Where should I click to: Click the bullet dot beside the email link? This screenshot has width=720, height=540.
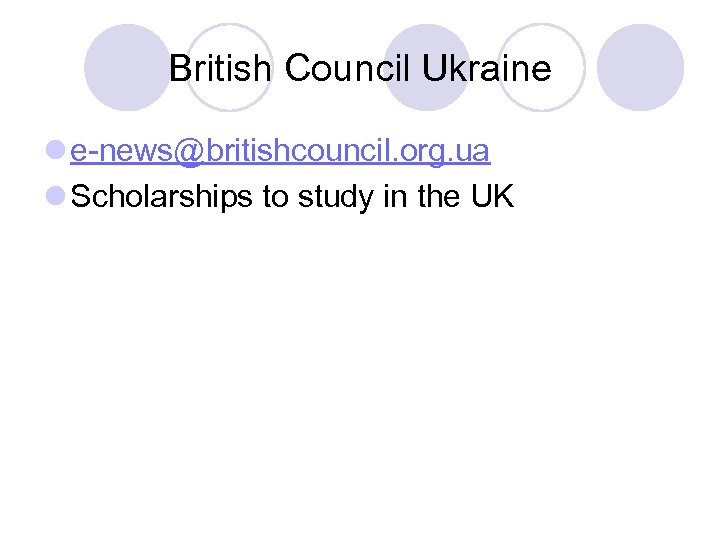click(56, 152)
